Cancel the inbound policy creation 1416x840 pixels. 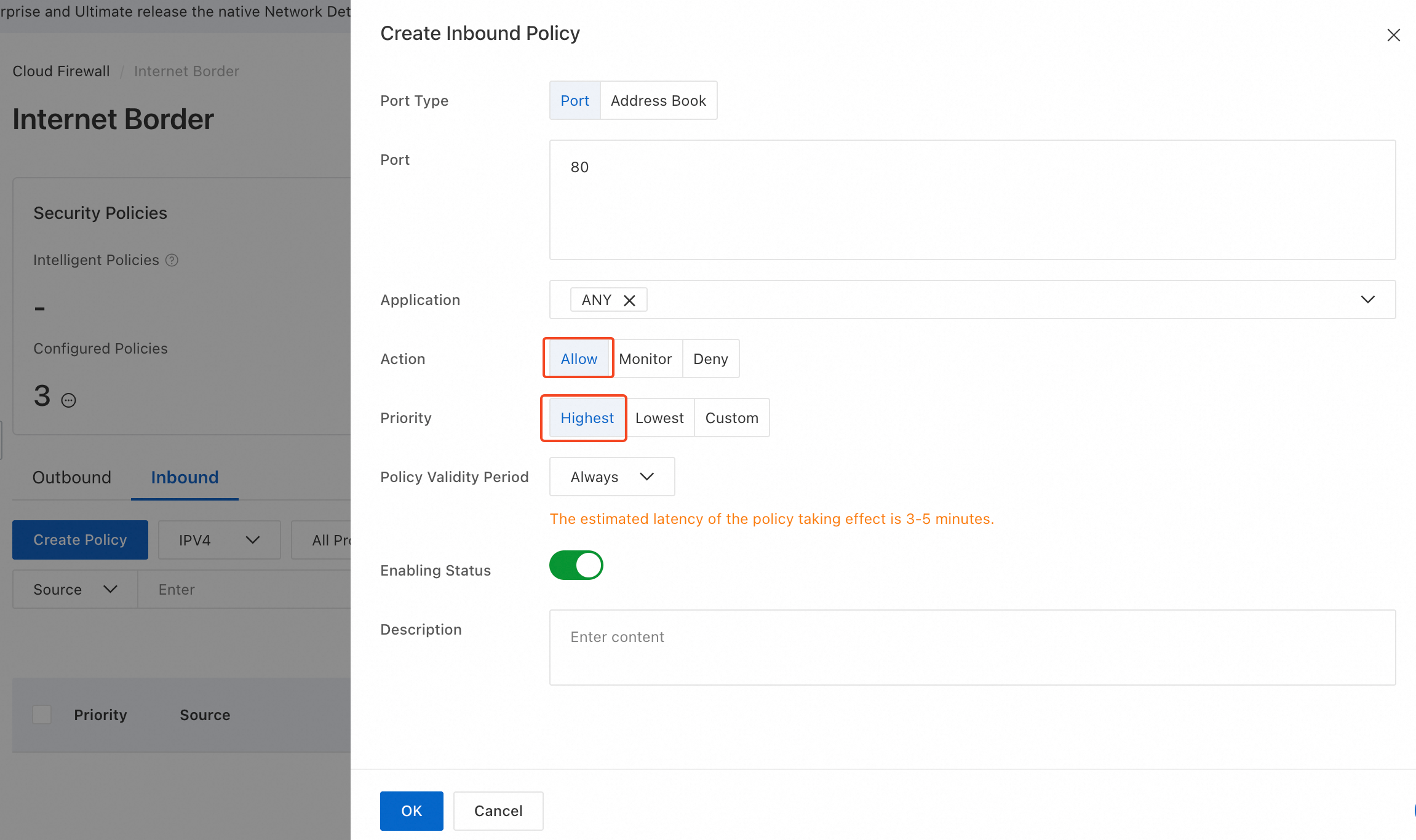pyautogui.click(x=498, y=810)
